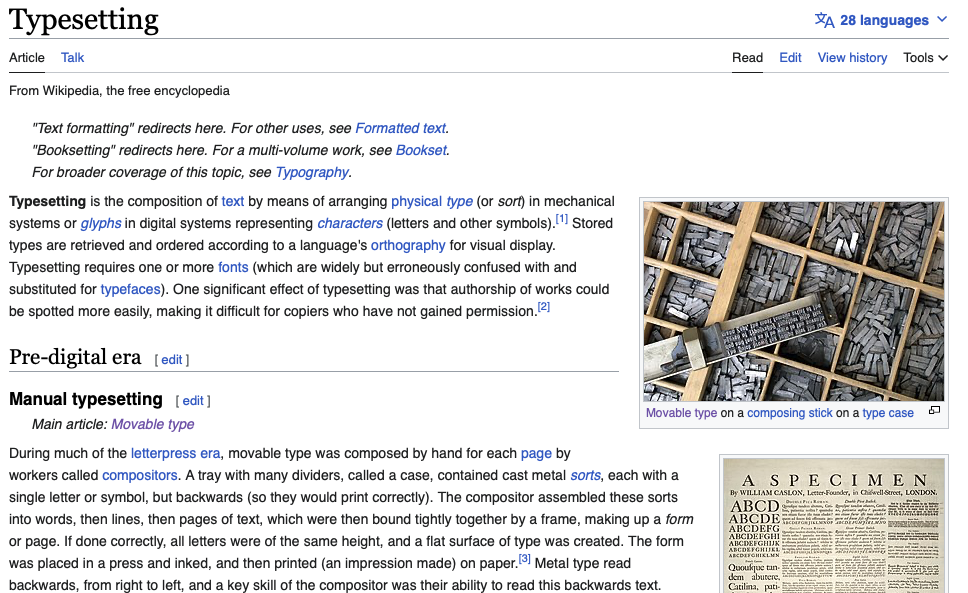Open the Bookset link

421,151
